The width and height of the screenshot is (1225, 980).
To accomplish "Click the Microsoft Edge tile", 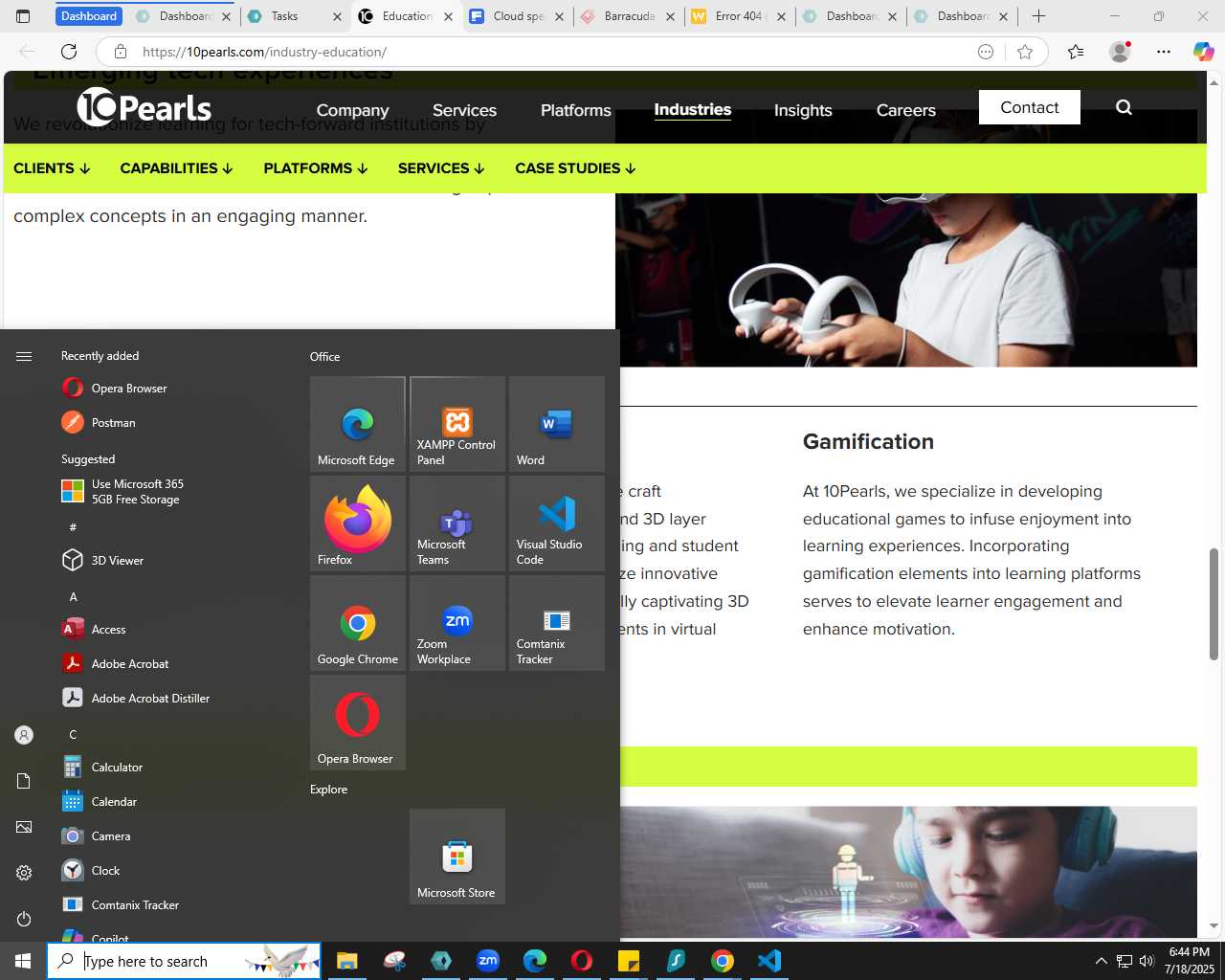I will (x=358, y=424).
